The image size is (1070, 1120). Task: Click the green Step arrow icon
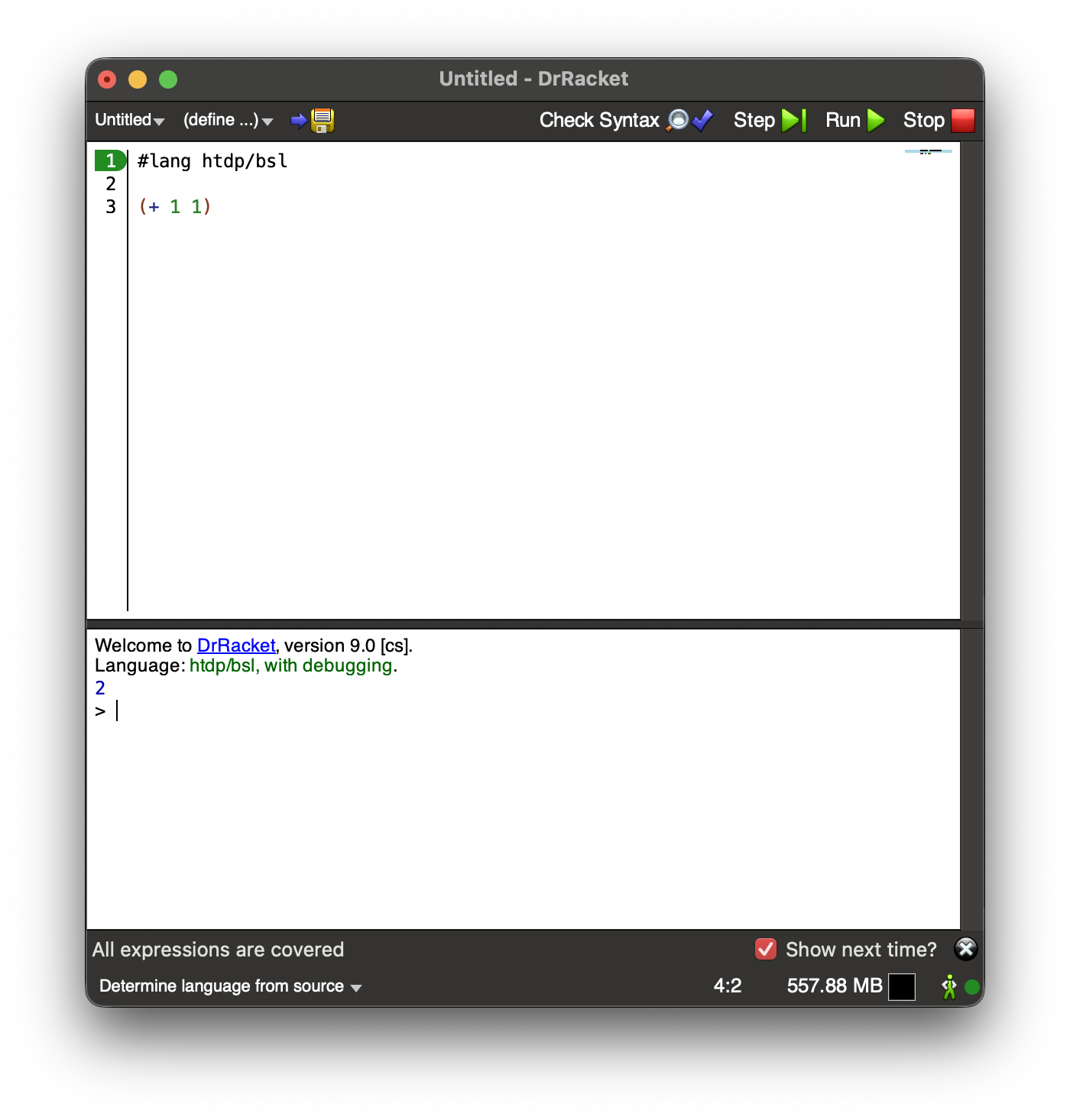click(x=793, y=120)
